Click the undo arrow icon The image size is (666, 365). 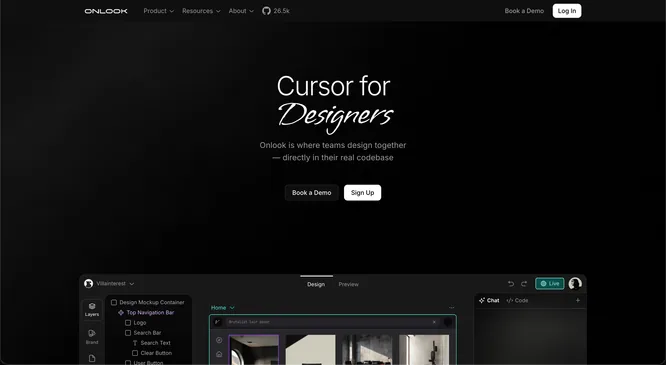pos(511,284)
